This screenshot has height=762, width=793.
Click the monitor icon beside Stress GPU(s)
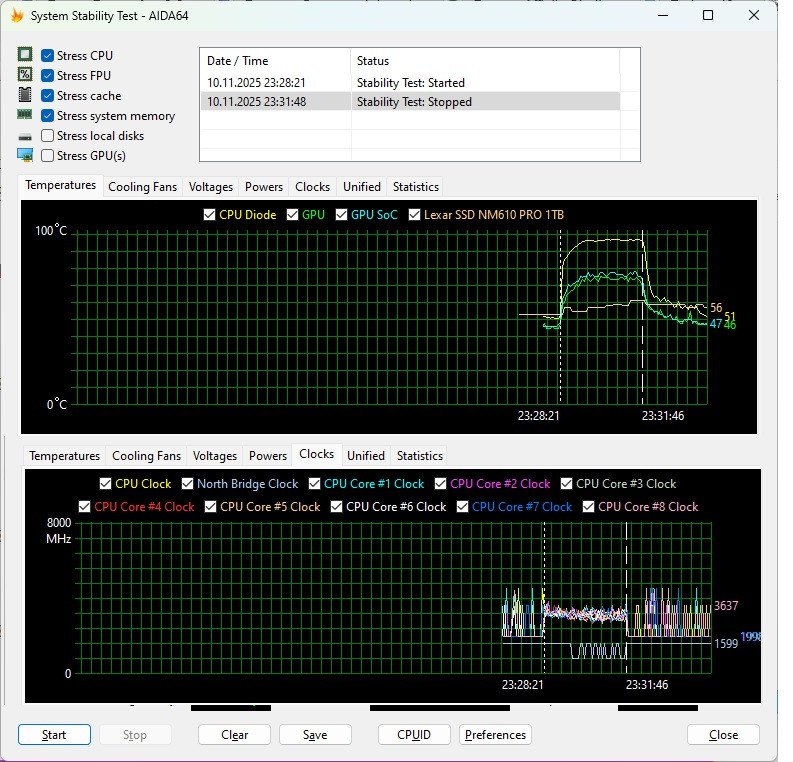pyautogui.click(x=25, y=155)
